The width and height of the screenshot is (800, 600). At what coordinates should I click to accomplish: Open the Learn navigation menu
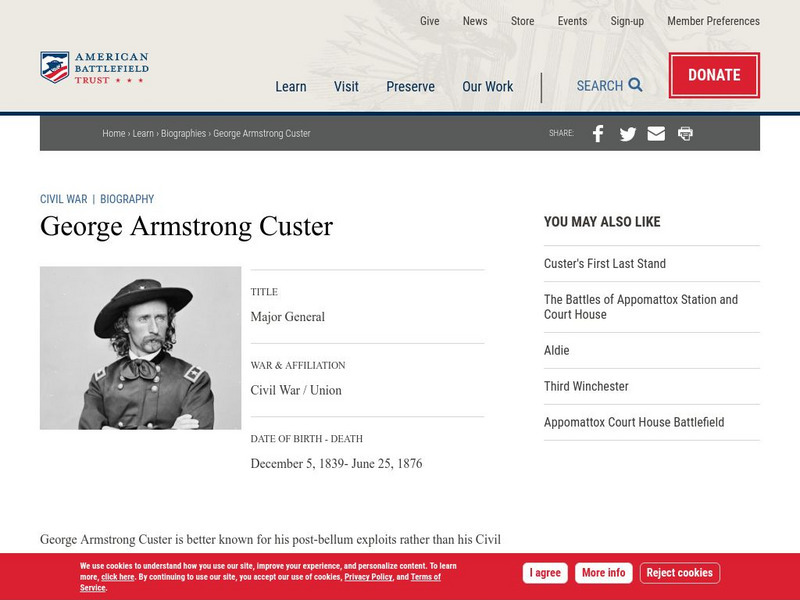[291, 87]
